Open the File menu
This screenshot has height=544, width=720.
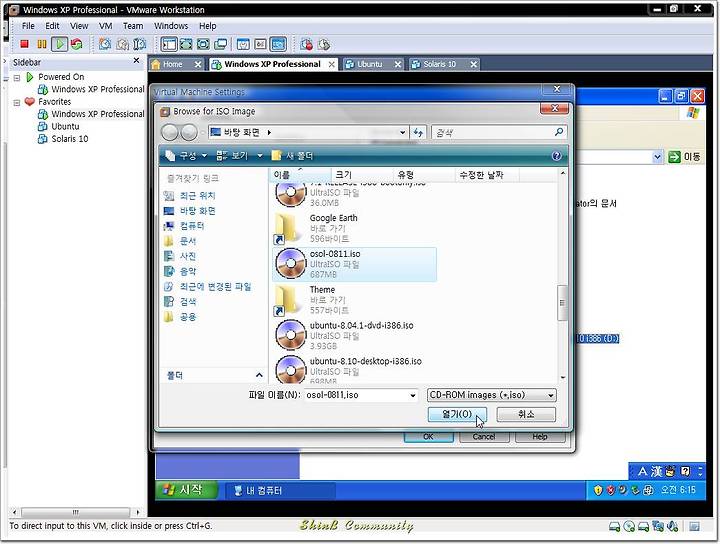coord(28,26)
